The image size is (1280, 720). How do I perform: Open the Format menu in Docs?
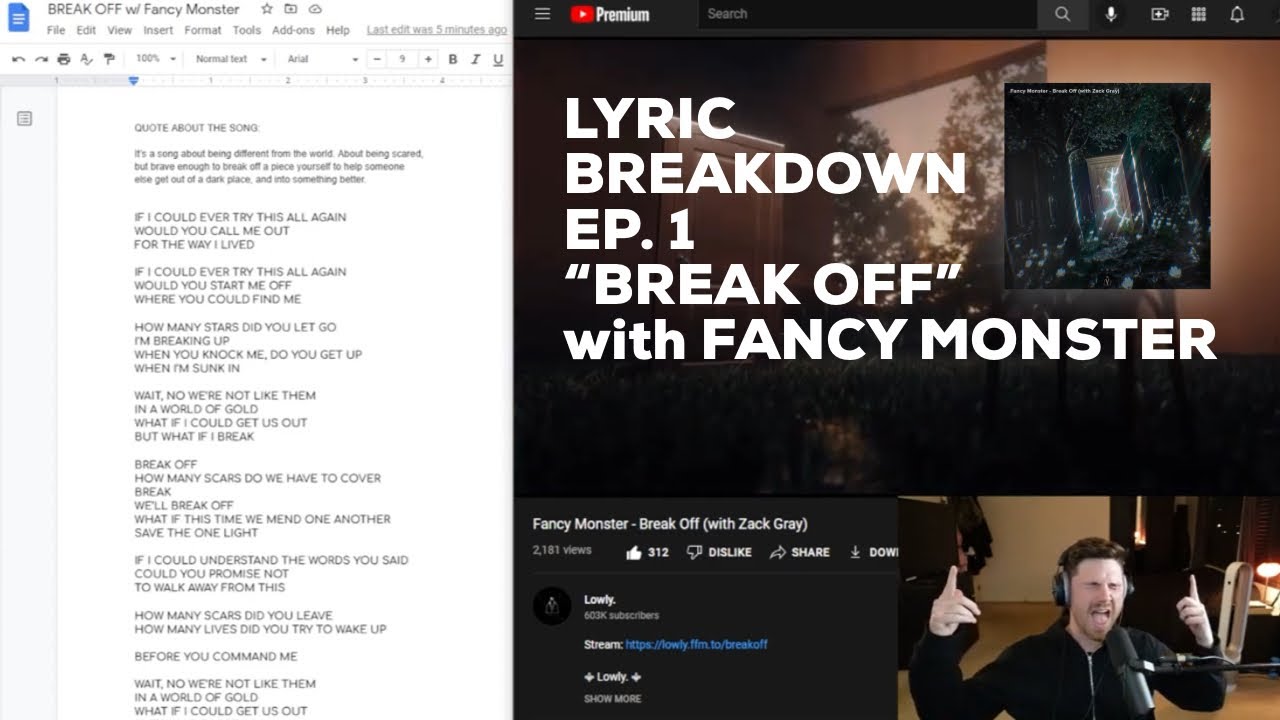click(x=203, y=30)
